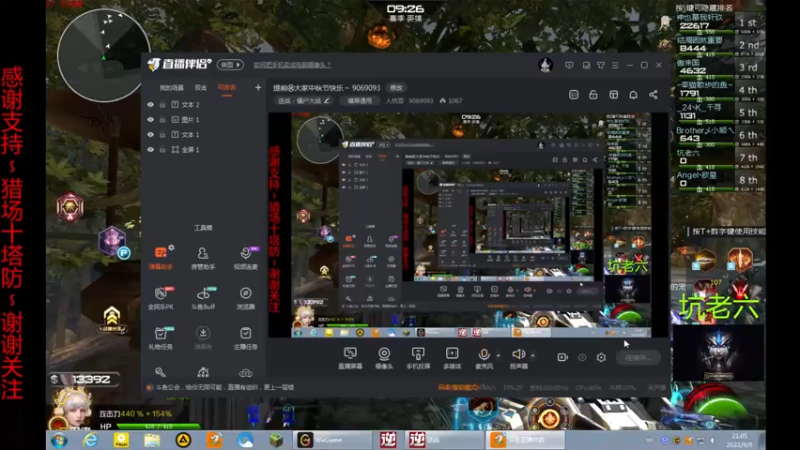Add 摄像头 camera source
Viewport: 800px width, 450px height.
pos(384,358)
